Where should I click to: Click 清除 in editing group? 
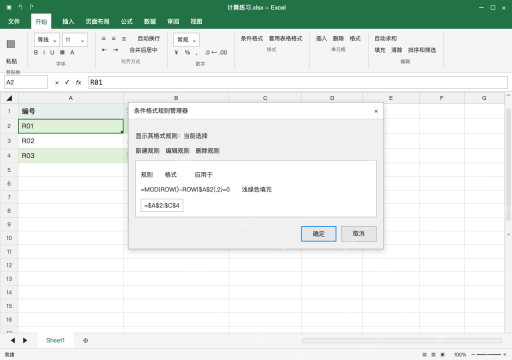397,50
